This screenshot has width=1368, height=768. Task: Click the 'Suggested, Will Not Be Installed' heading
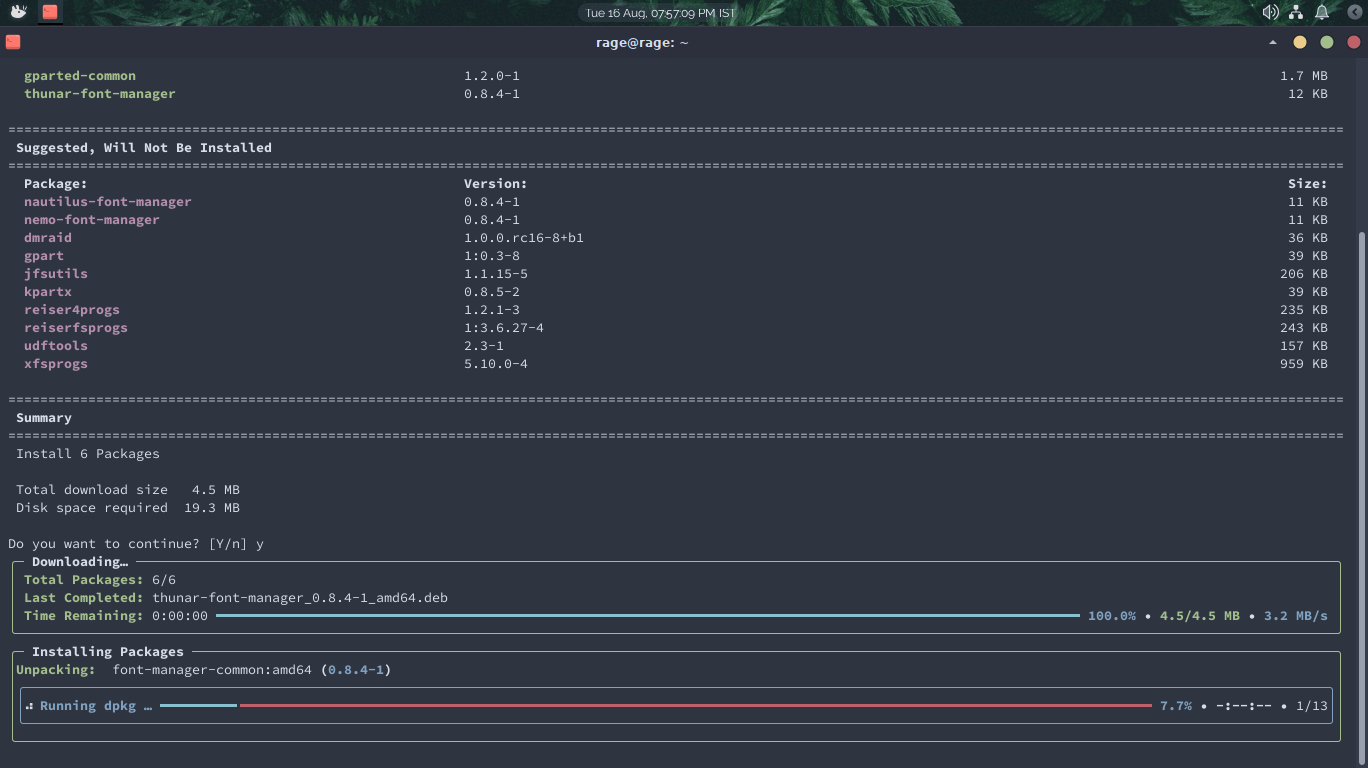pos(144,148)
